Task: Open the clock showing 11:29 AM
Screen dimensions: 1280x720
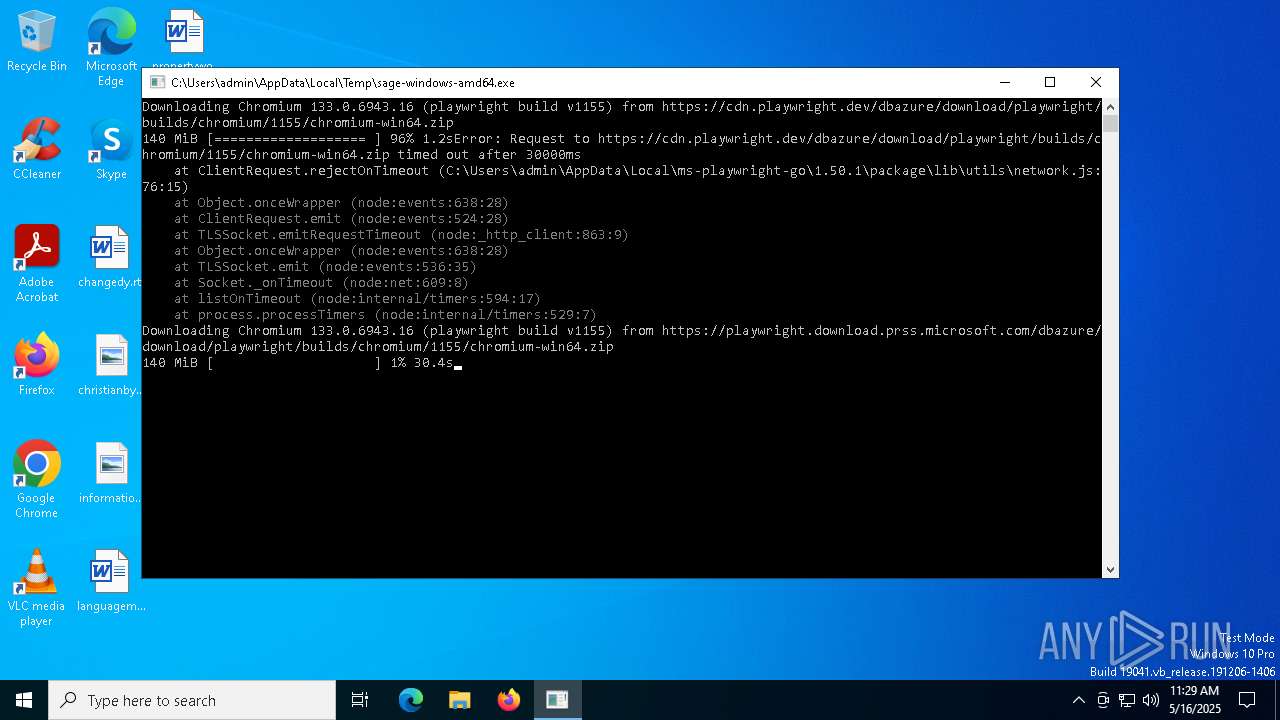Action: [x=1195, y=700]
